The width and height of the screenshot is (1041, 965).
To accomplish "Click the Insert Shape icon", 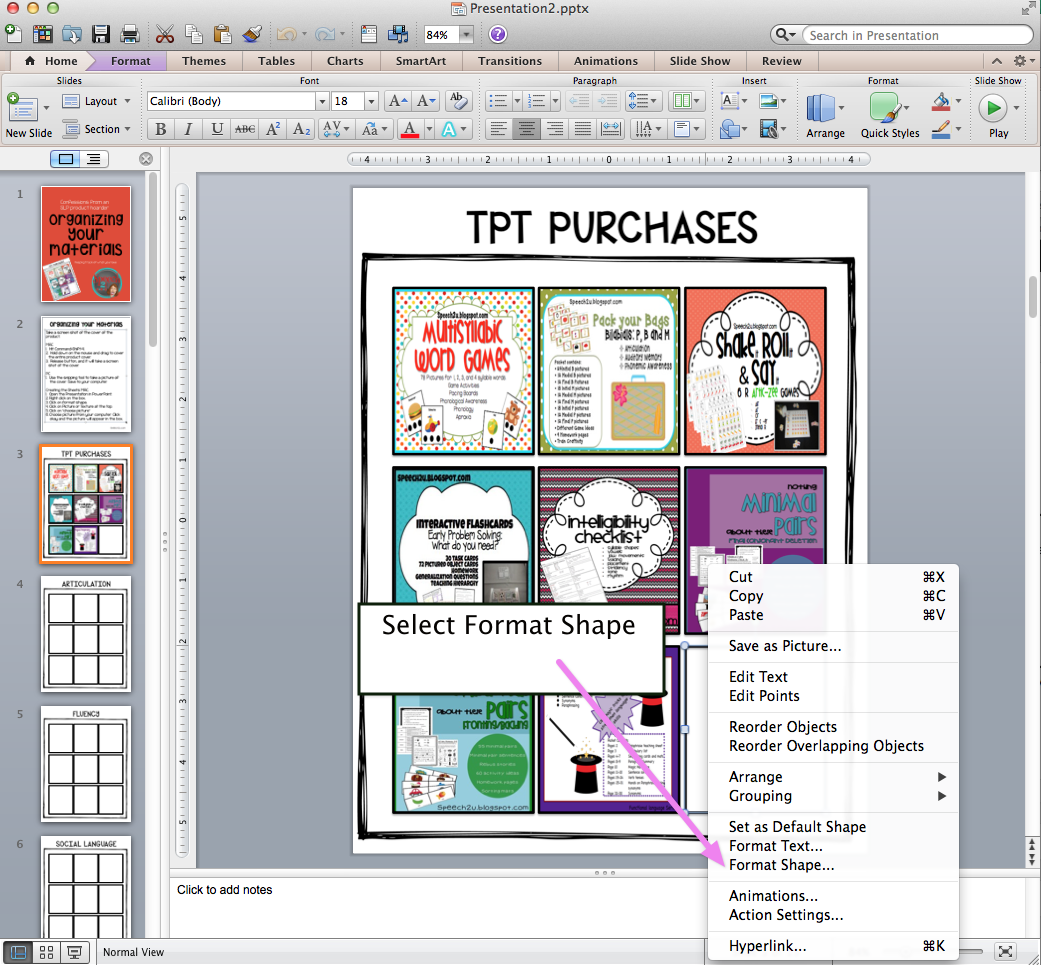I will click(730, 129).
